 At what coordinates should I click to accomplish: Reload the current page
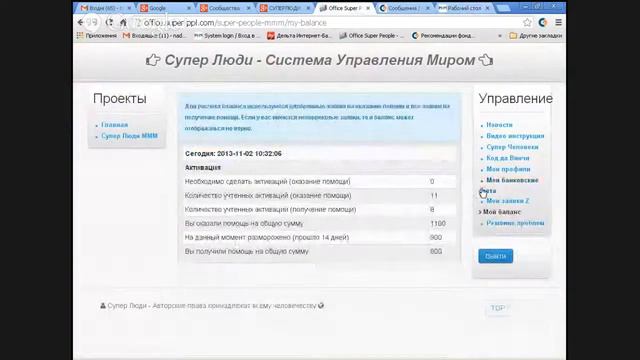point(109,22)
